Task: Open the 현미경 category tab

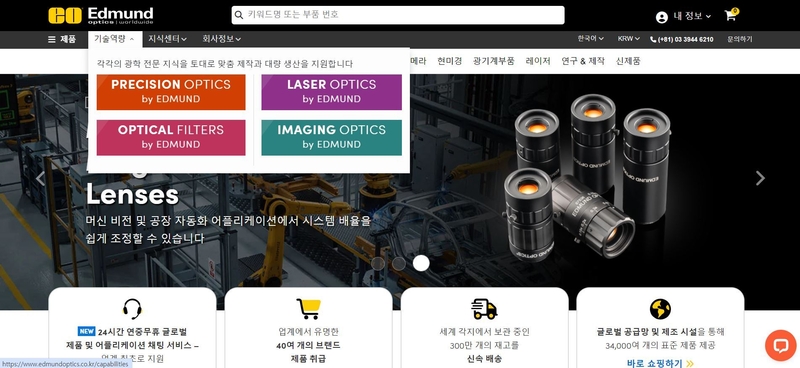Action: (x=449, y=61)
